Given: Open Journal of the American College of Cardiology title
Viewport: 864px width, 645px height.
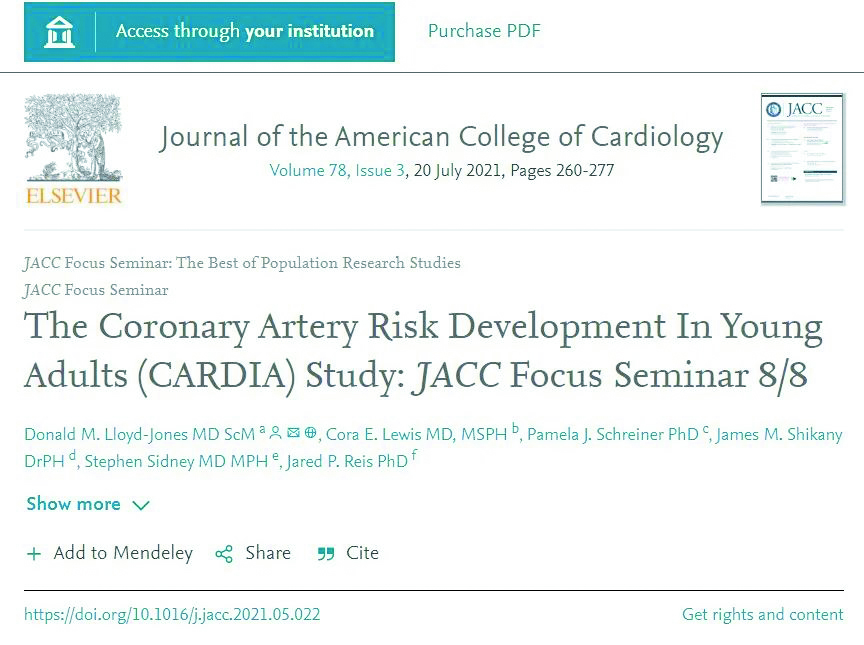Looking at the screenshot, I should (x=441, y=138).
